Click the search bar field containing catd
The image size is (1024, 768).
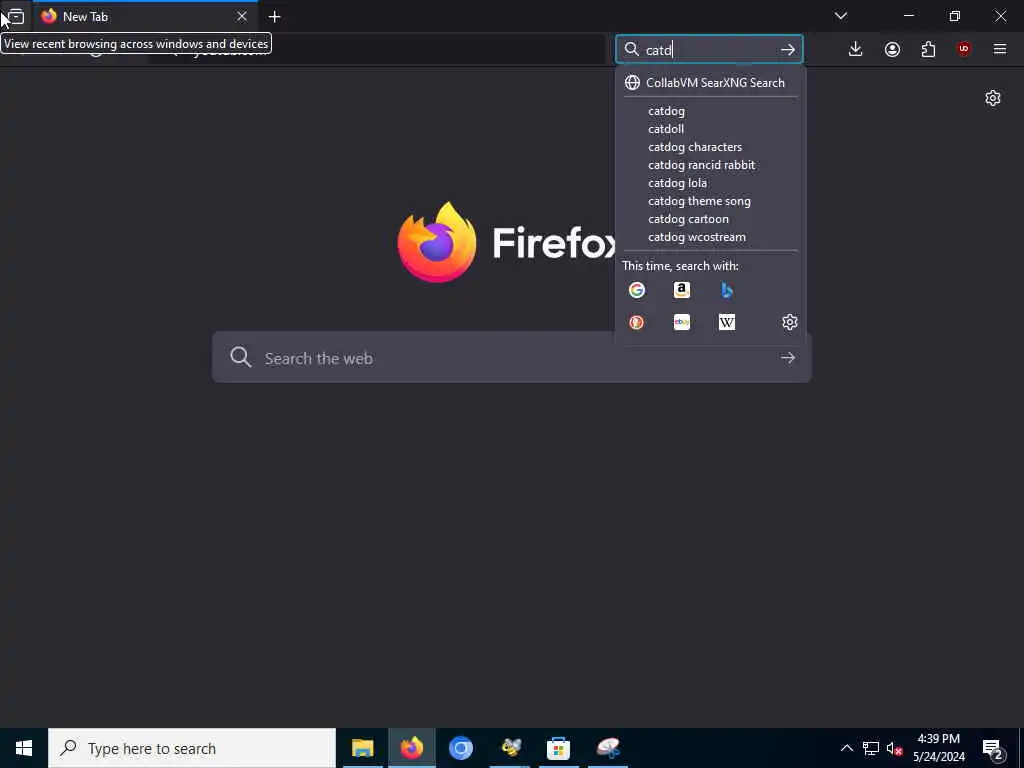[x=709, y=49]
